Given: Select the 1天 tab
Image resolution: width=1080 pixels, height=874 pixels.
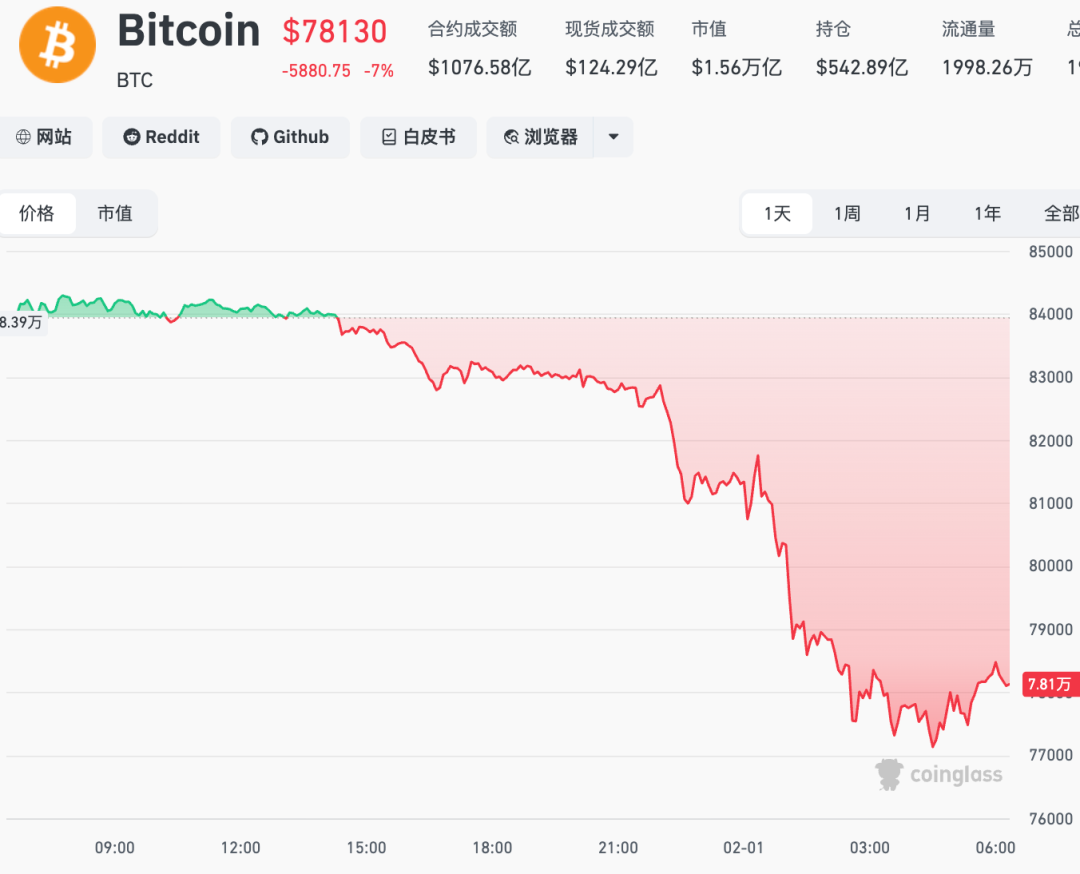Looking at the screenshot, I should (776, 213).
